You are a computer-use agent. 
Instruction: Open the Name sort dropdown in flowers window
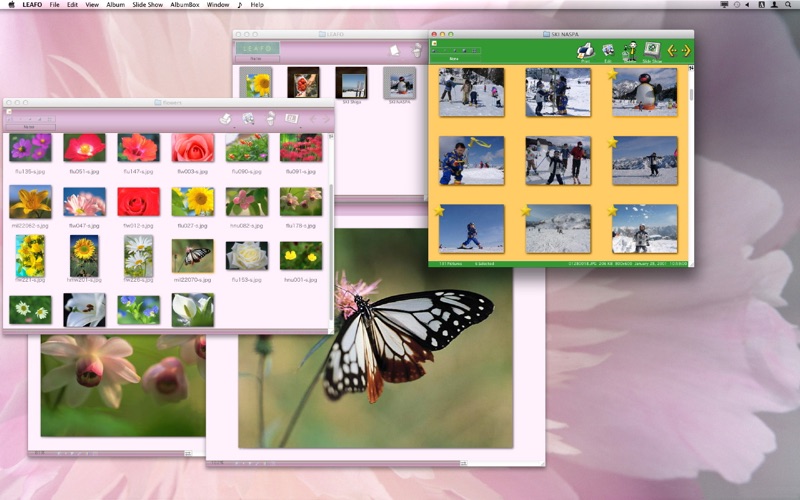[x=30, y=127]
